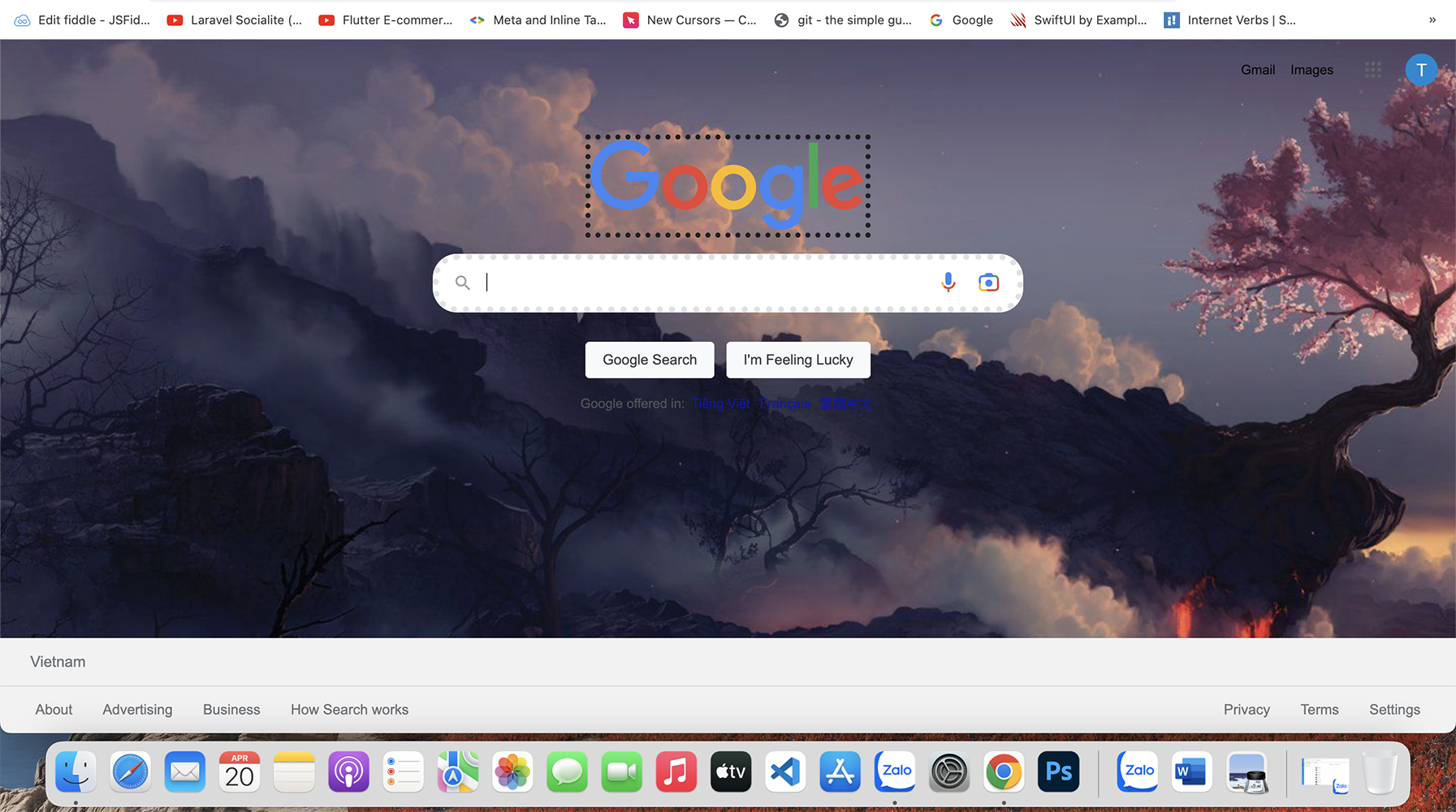Open the App Store from the Dock
This screenshot has height=812, width=1456.
point(840,771)
